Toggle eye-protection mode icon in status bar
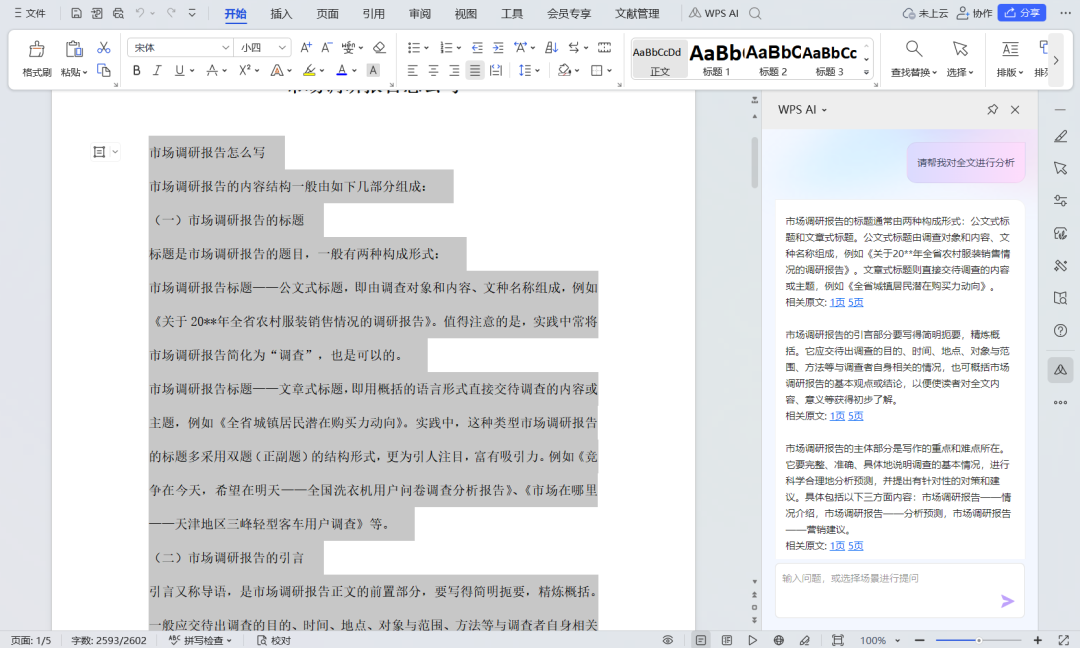Screen dimensions: 1080x648 coord(667,640)
